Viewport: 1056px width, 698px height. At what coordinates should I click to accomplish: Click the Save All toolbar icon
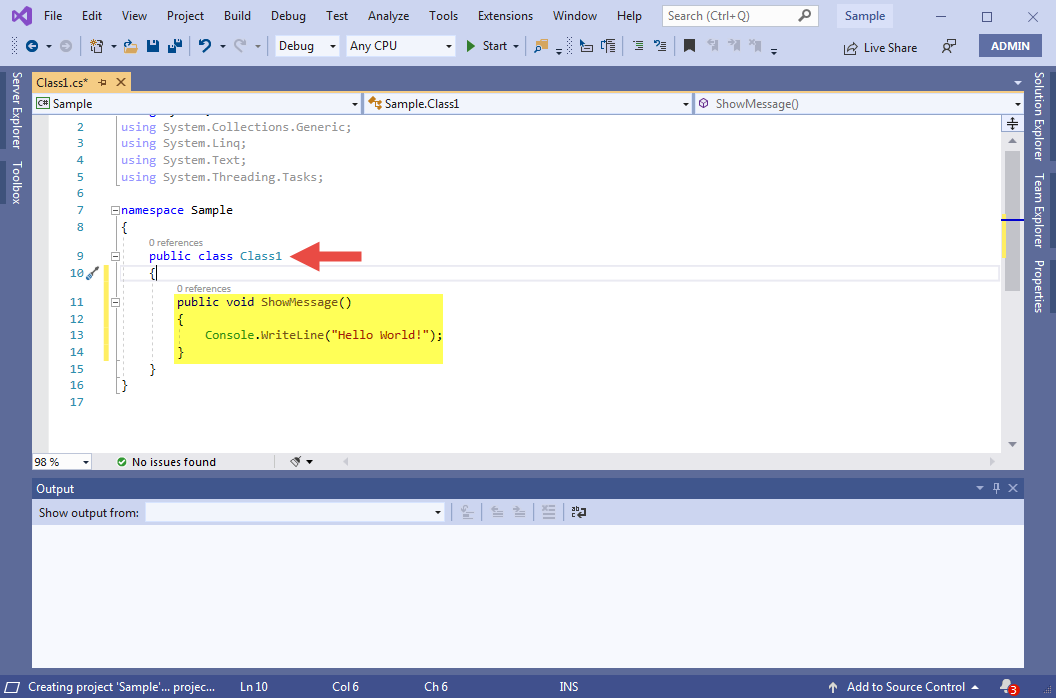click(x=174, y=46)
